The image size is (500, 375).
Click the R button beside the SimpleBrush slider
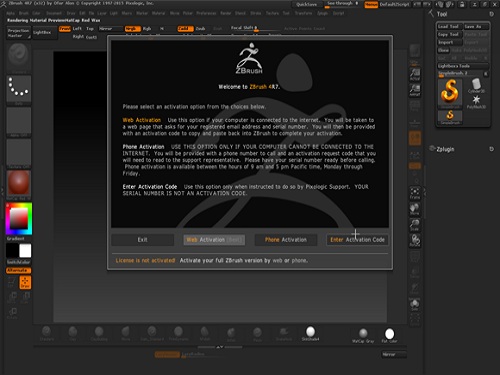(486, 73)
